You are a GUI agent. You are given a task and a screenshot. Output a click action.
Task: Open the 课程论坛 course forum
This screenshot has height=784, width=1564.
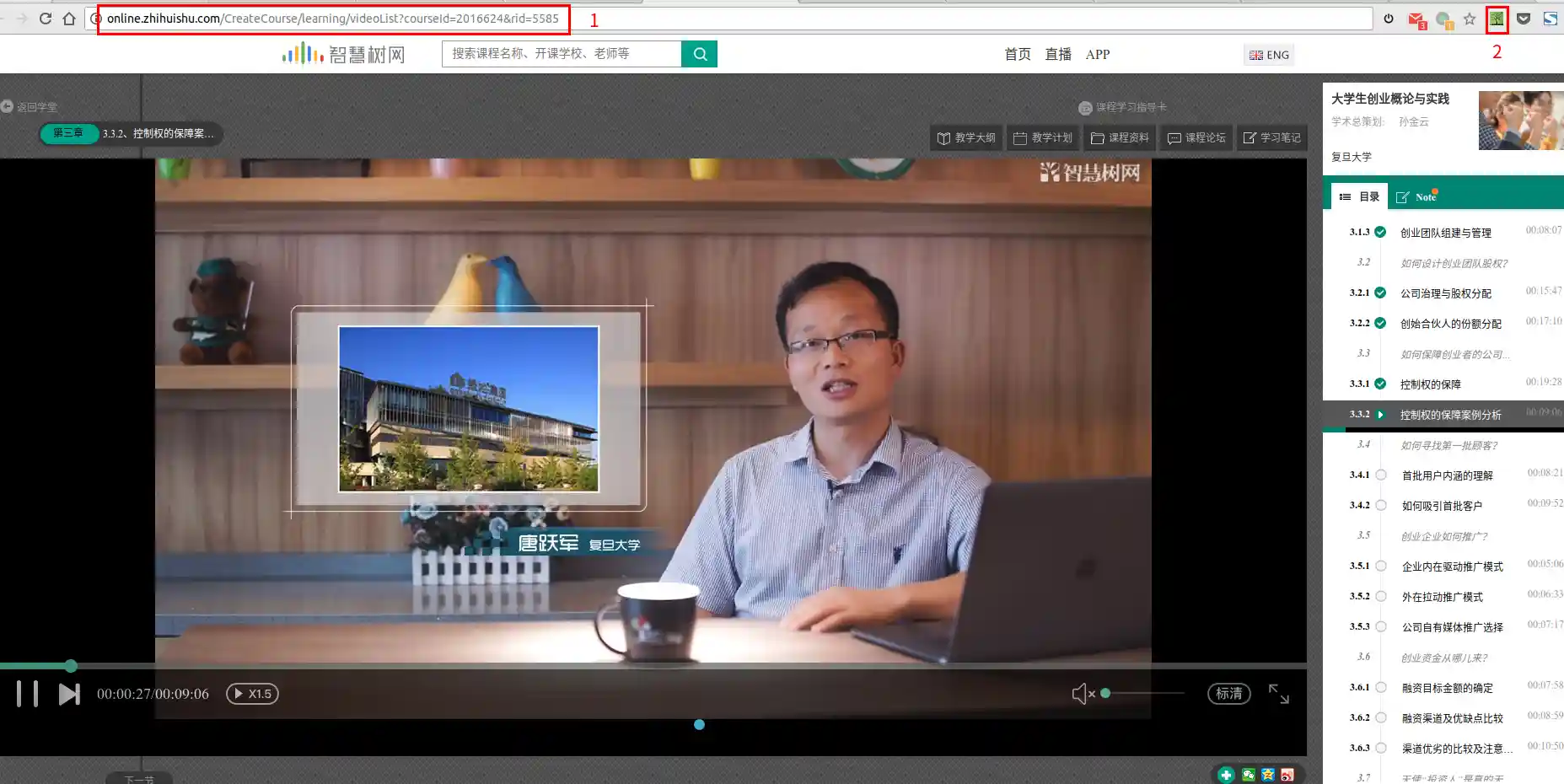click(1196, 137)
